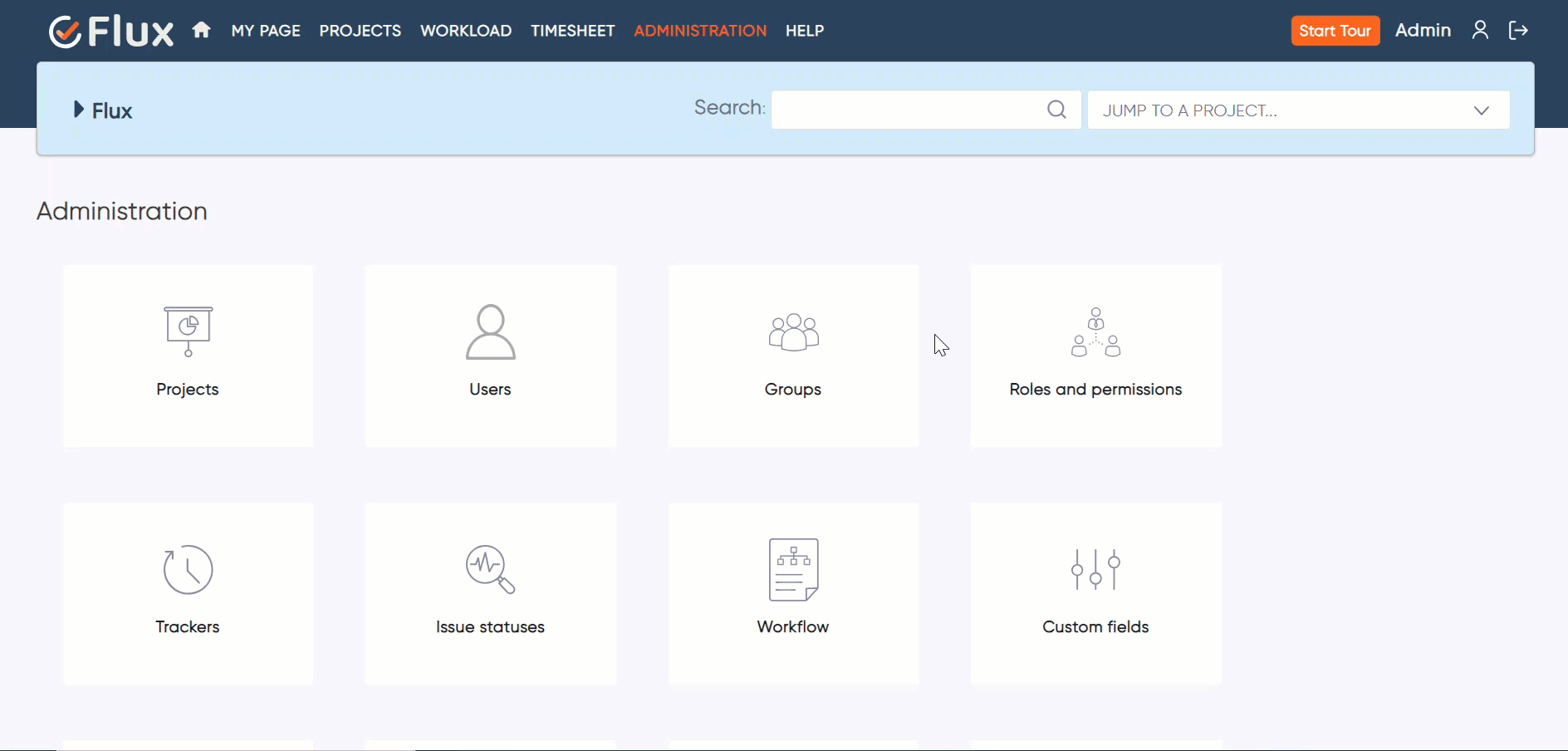The image size is (1568, 751).
Task: Select My Page in the top menu
Action: click(x=266, y=31)
